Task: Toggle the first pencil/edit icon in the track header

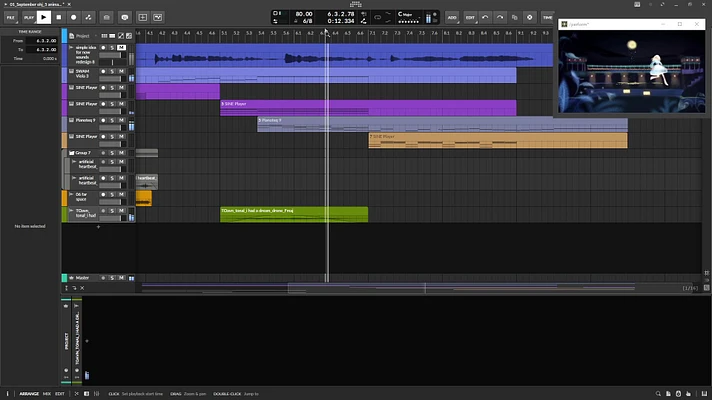Action: pyautogui.click(x=121, y=36)
